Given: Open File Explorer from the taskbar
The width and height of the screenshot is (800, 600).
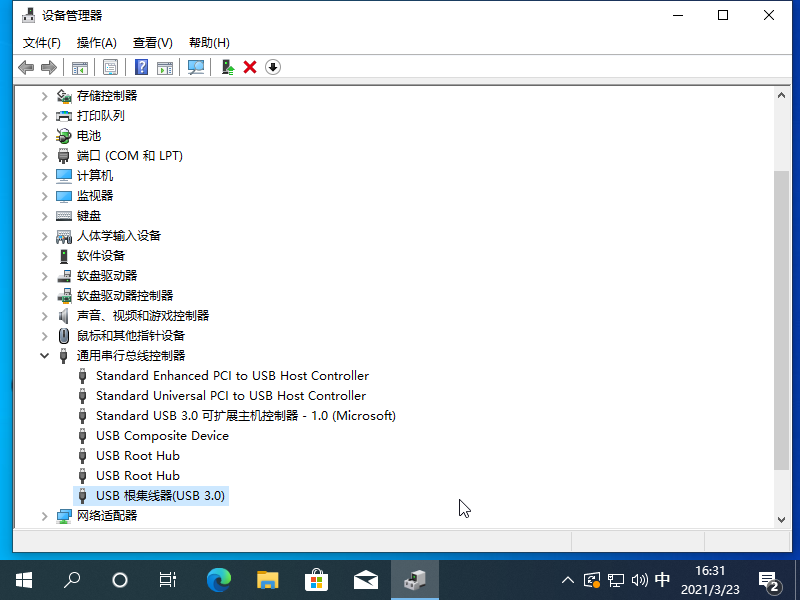Looking at the screenshot, I should tap(267, 579).
